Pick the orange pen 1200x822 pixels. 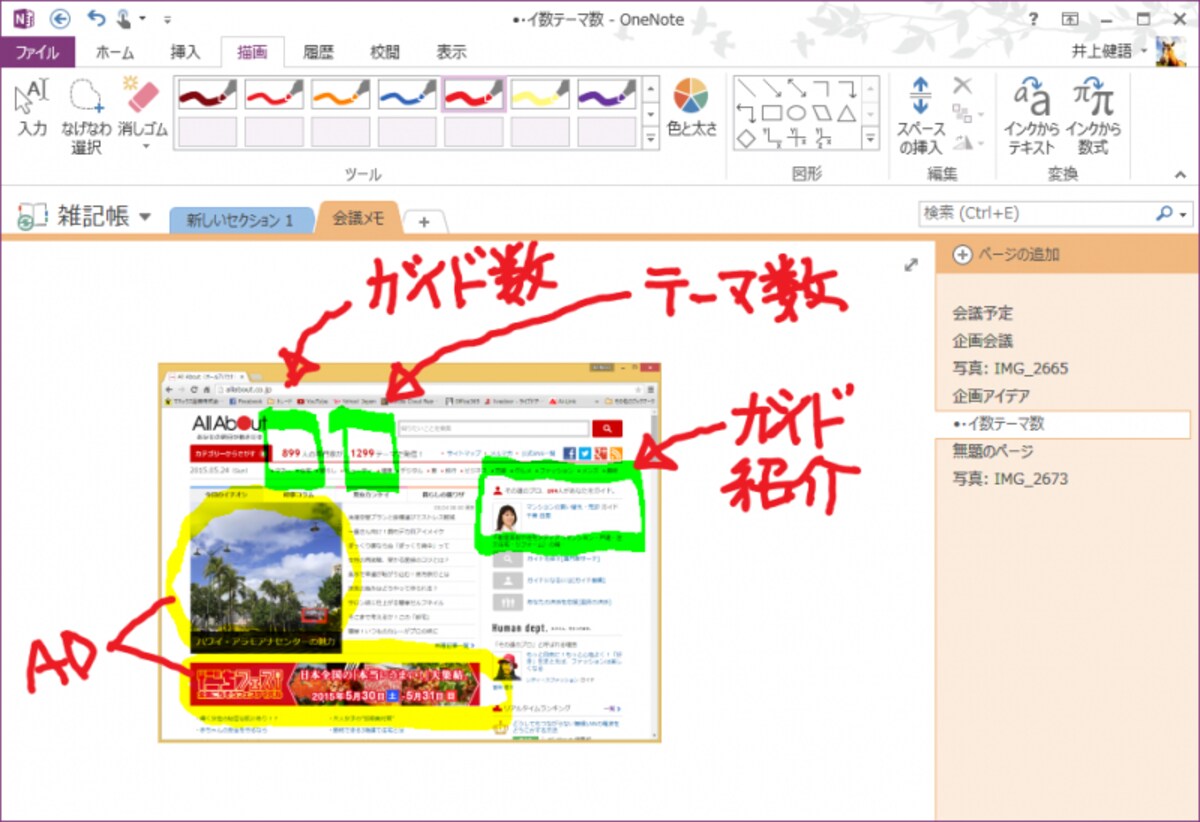pos(340,95)
